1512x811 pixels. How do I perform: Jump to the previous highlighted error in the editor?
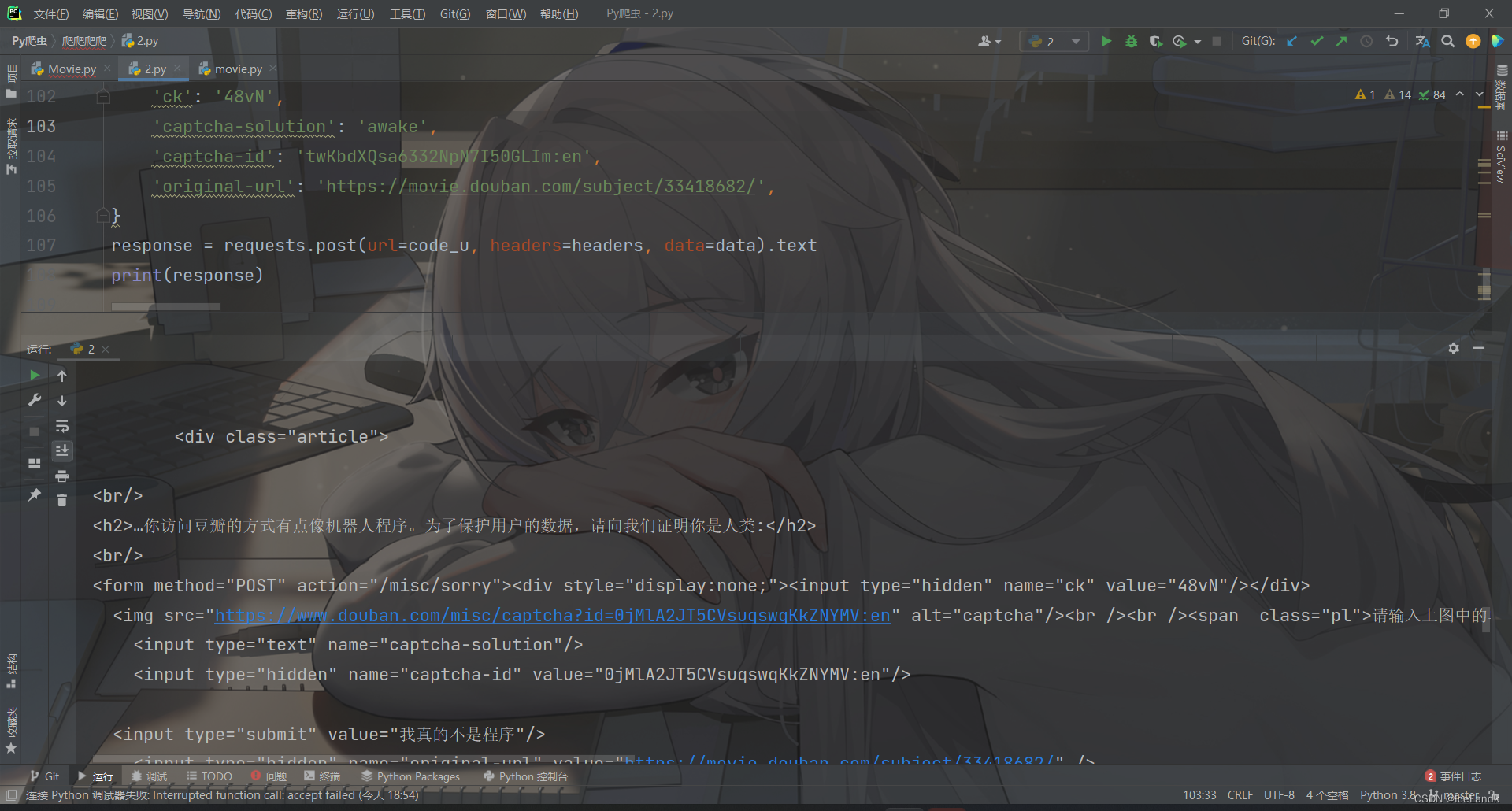1459,94
